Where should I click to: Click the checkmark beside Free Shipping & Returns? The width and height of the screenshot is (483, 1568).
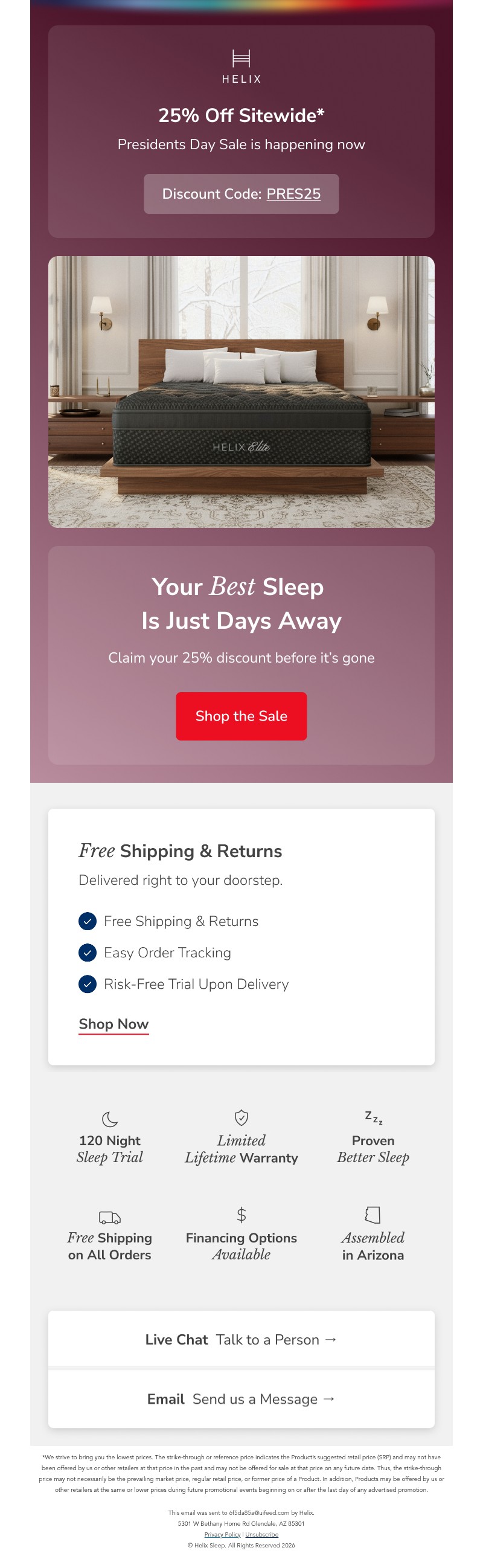coord(88,922)
